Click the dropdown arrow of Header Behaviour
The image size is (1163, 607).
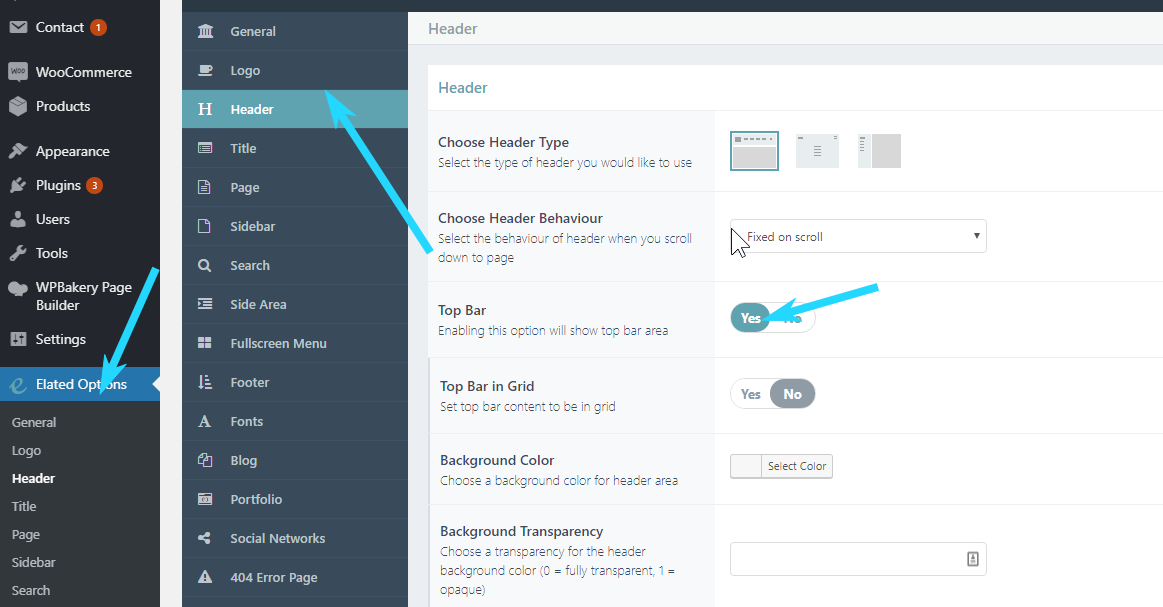976,236
